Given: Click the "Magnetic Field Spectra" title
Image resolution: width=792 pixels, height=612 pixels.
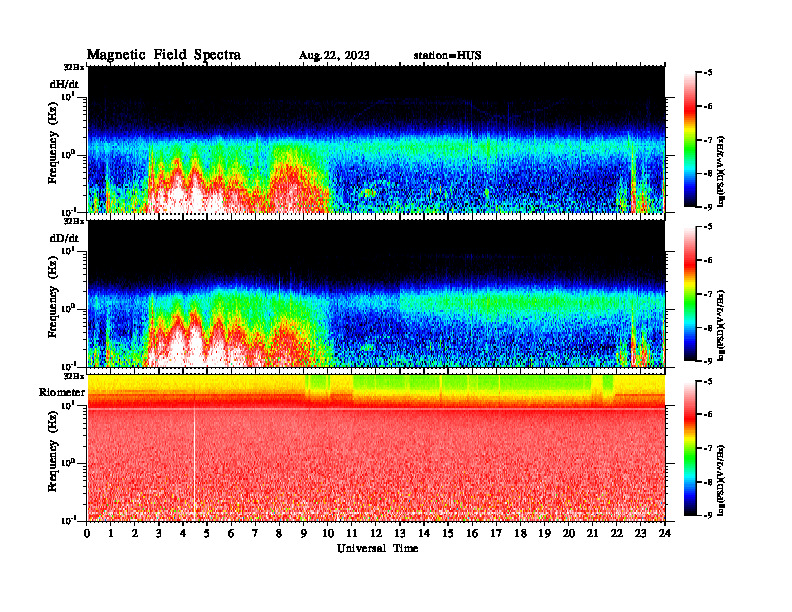Looking at the screenshot, I should [164, 55].
